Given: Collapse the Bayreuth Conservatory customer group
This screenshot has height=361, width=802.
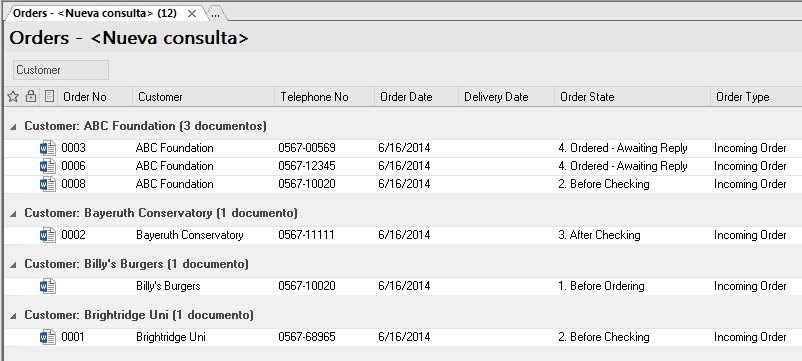Looking at the screenshot, I should pyautogui.click(x=14, y=213).
